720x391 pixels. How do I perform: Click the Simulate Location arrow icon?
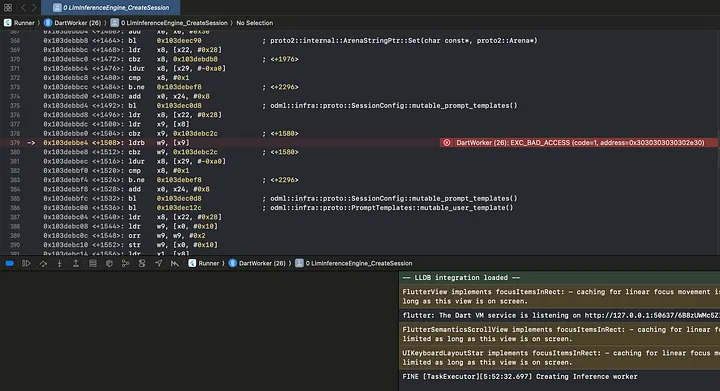158,263
